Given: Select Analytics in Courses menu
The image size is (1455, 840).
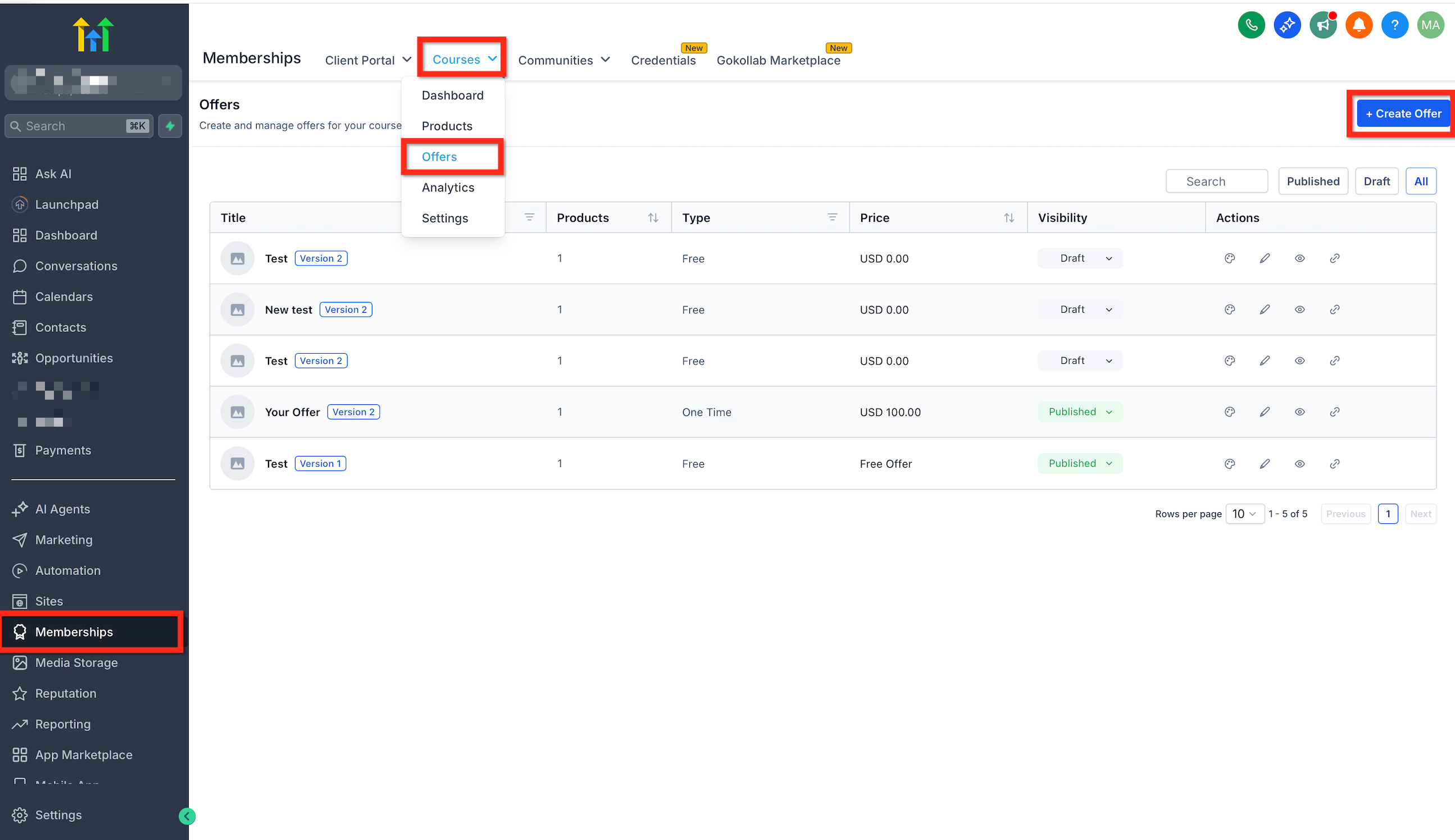Looking at the screenshot, I should 447,188.
